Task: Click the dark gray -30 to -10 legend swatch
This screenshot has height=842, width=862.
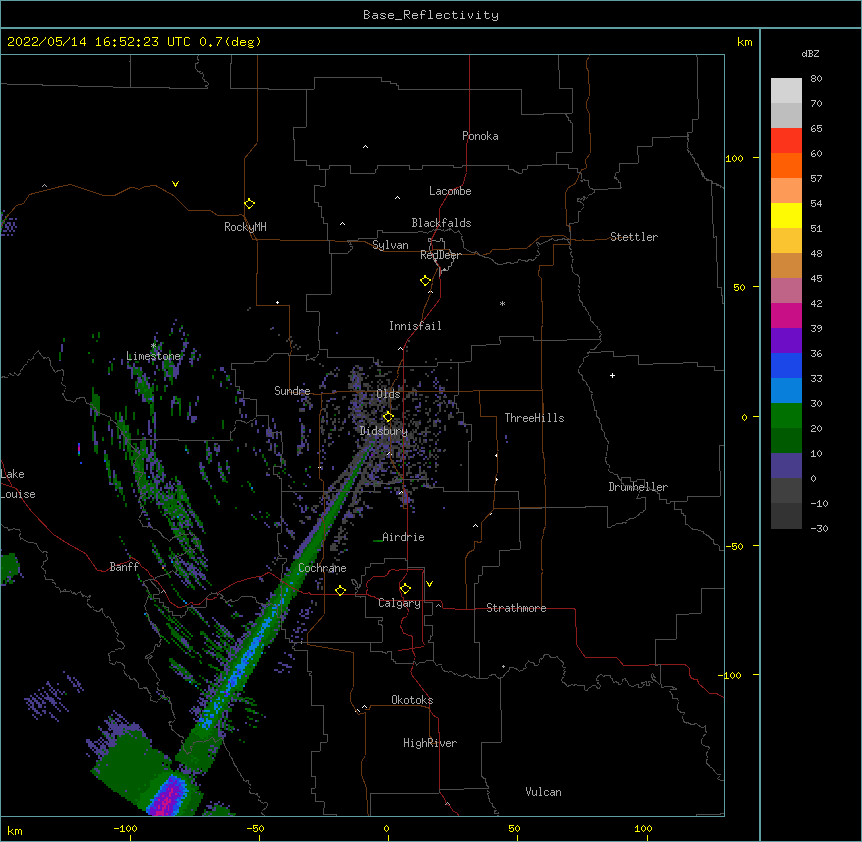Action: coord(786,516)
